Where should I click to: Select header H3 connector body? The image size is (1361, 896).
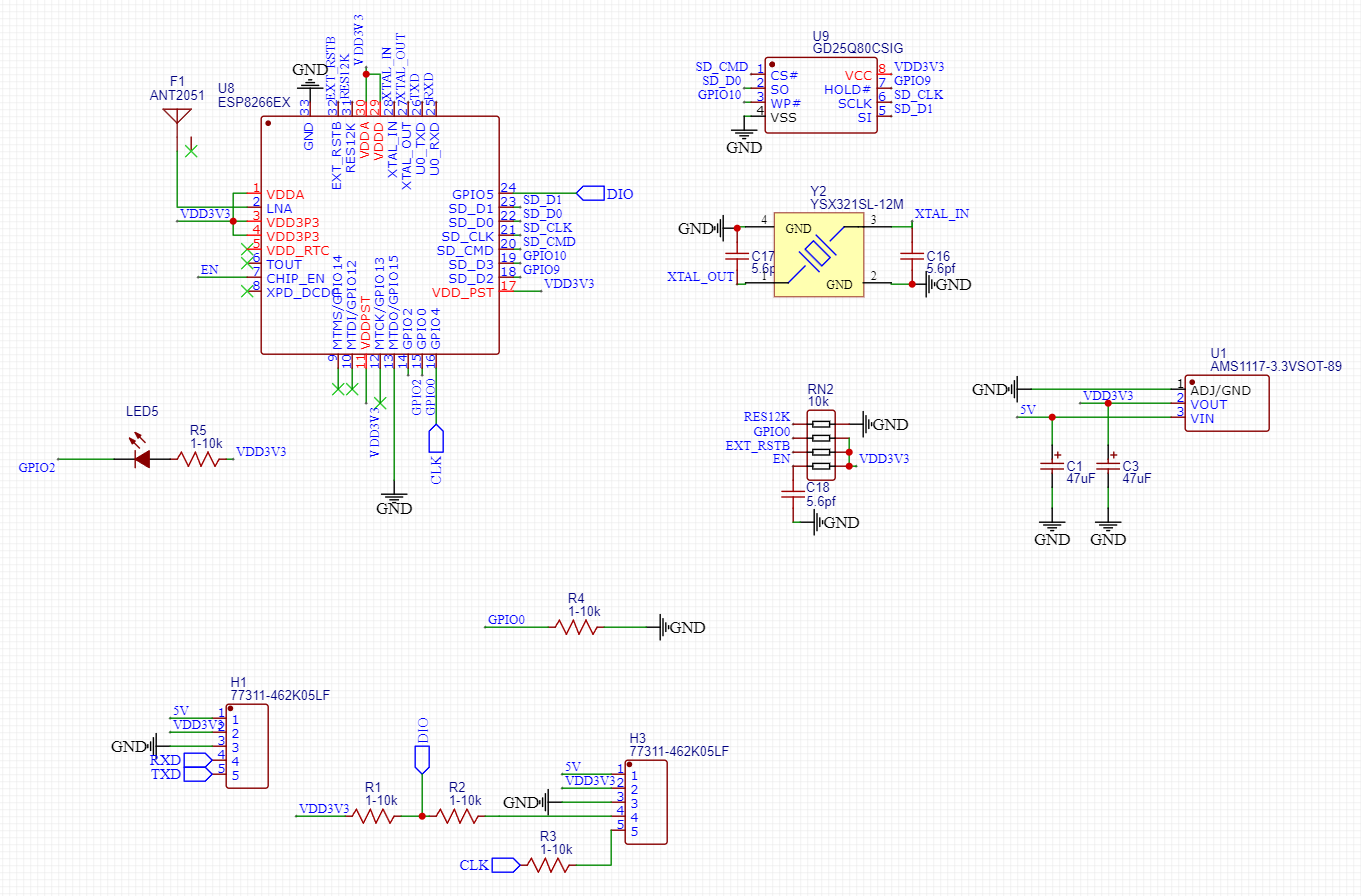tap(646, 802)
